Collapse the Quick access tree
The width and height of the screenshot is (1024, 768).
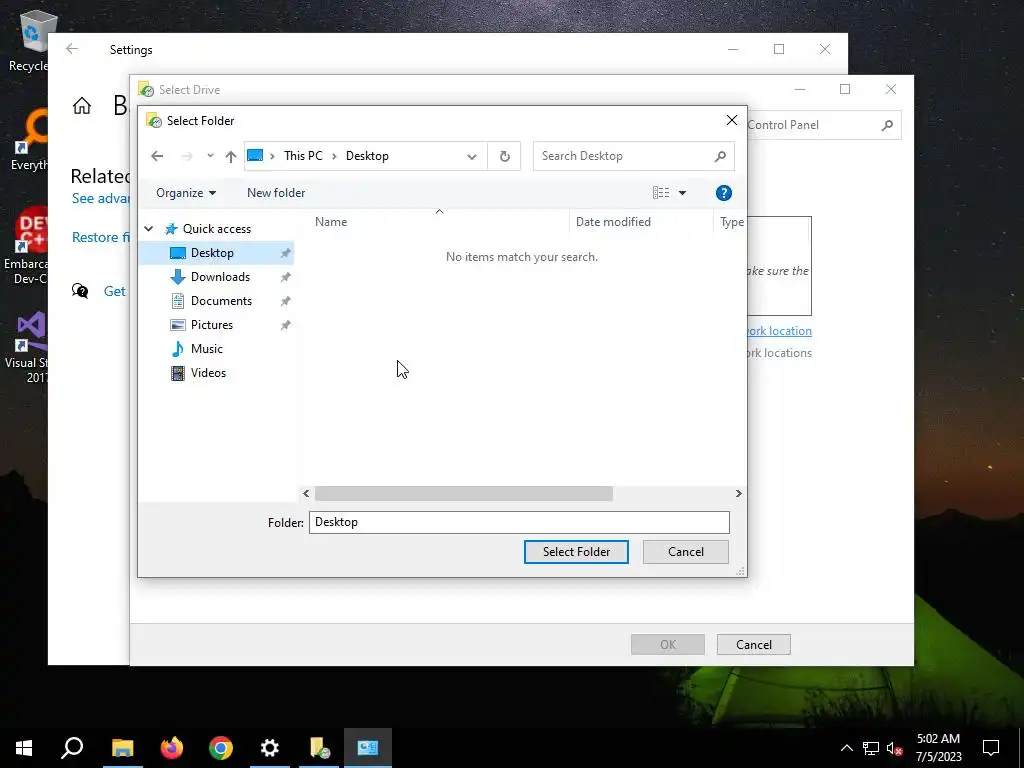click(149, 229)
